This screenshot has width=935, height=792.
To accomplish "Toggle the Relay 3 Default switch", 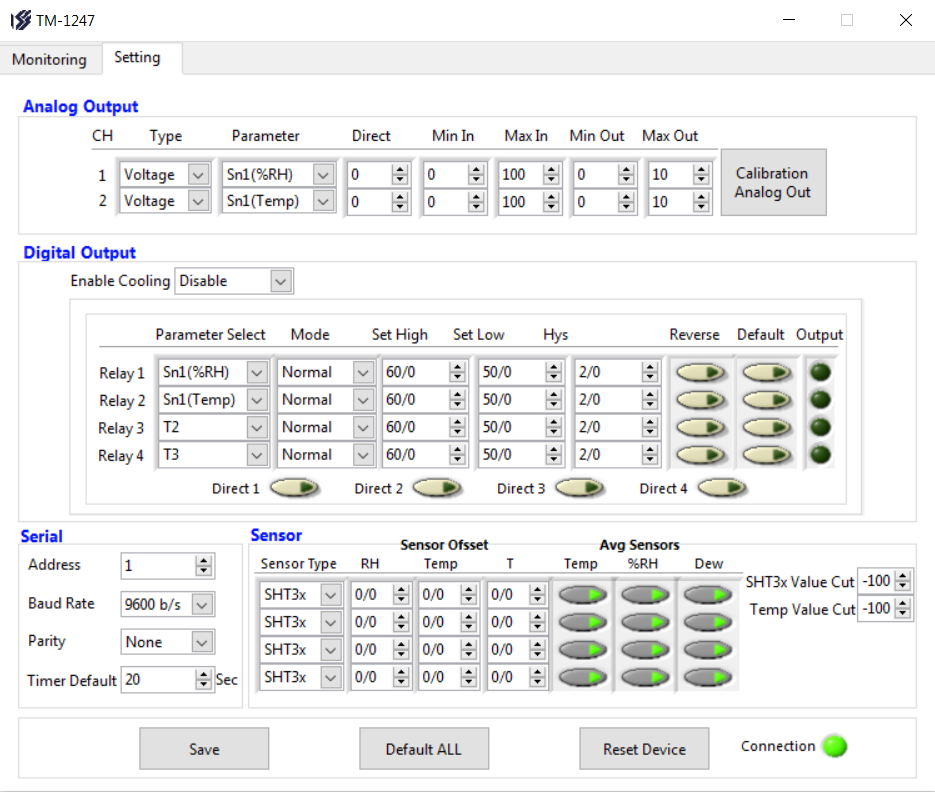I will pyautogui.click(x=765, y=428).
